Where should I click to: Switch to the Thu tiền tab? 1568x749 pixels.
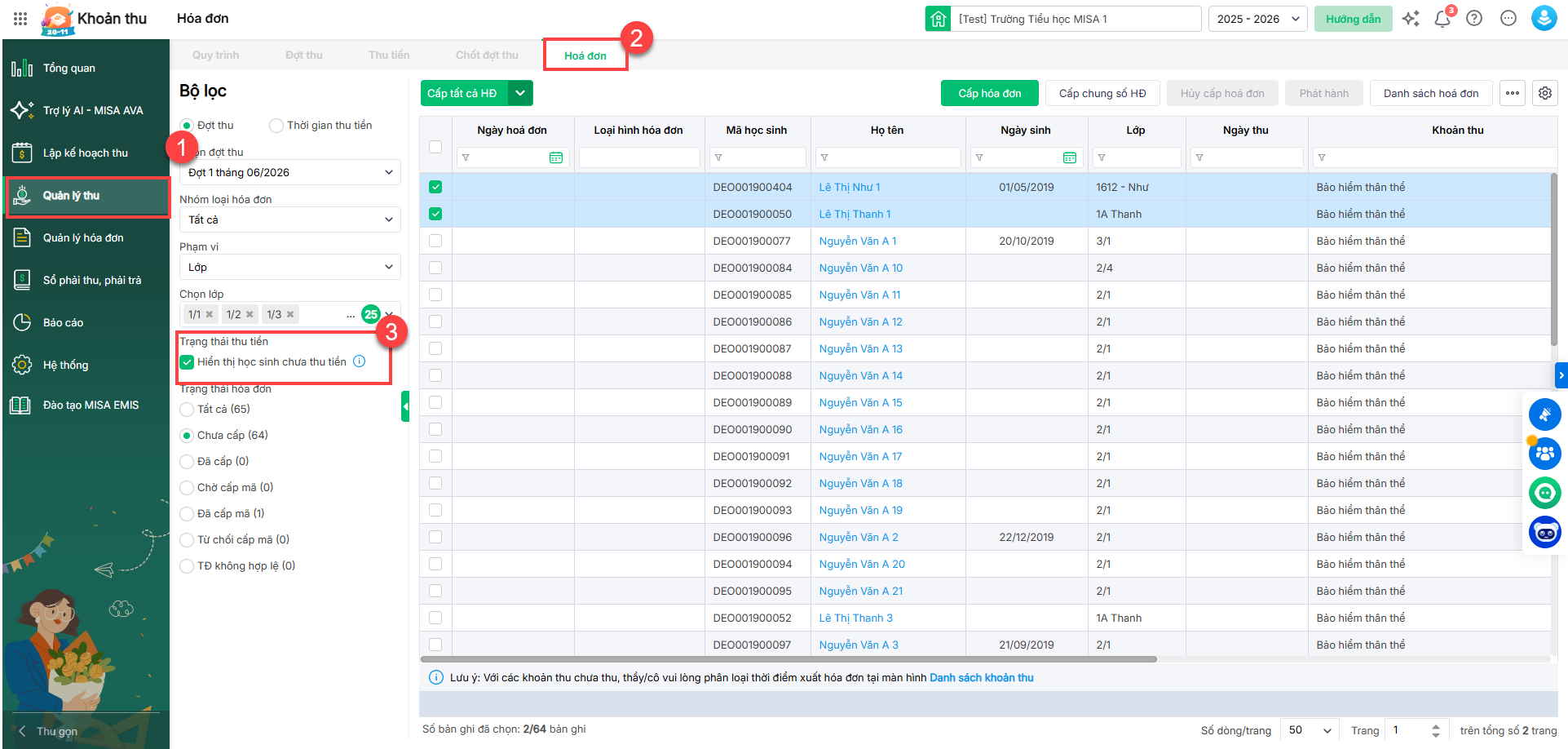tap(389, 55)
